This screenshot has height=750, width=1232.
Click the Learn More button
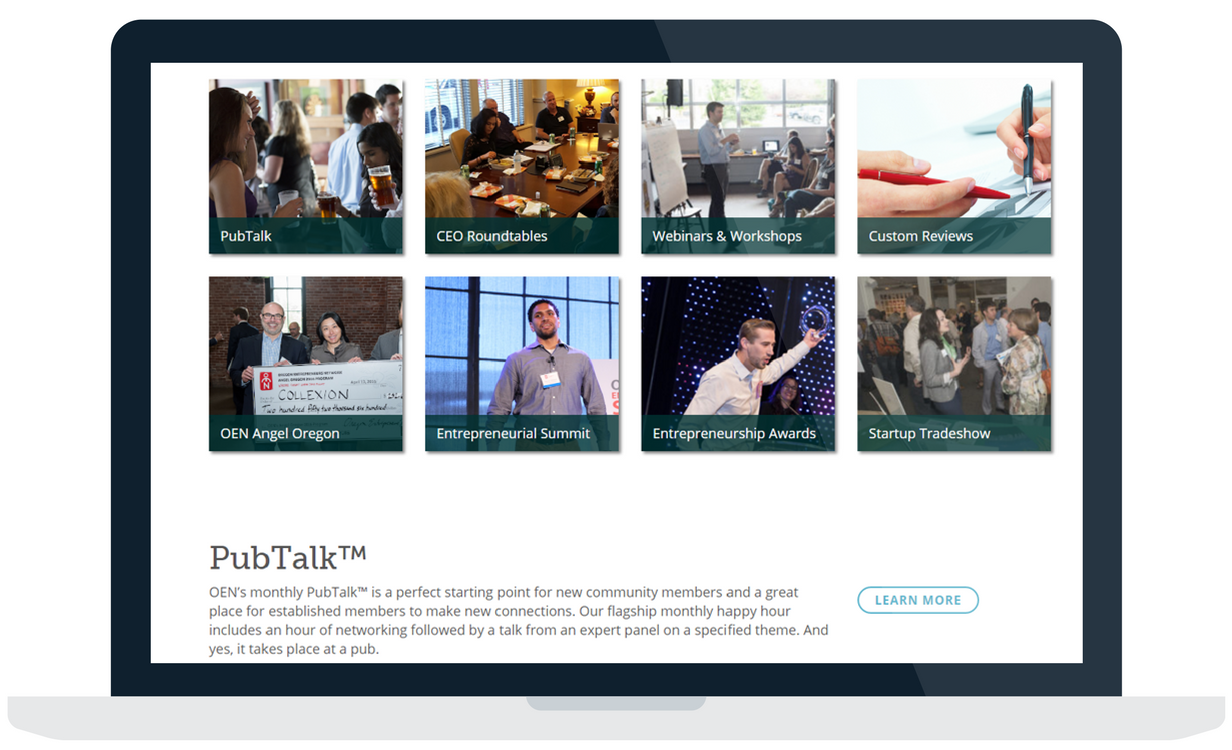tap(918, 600)
